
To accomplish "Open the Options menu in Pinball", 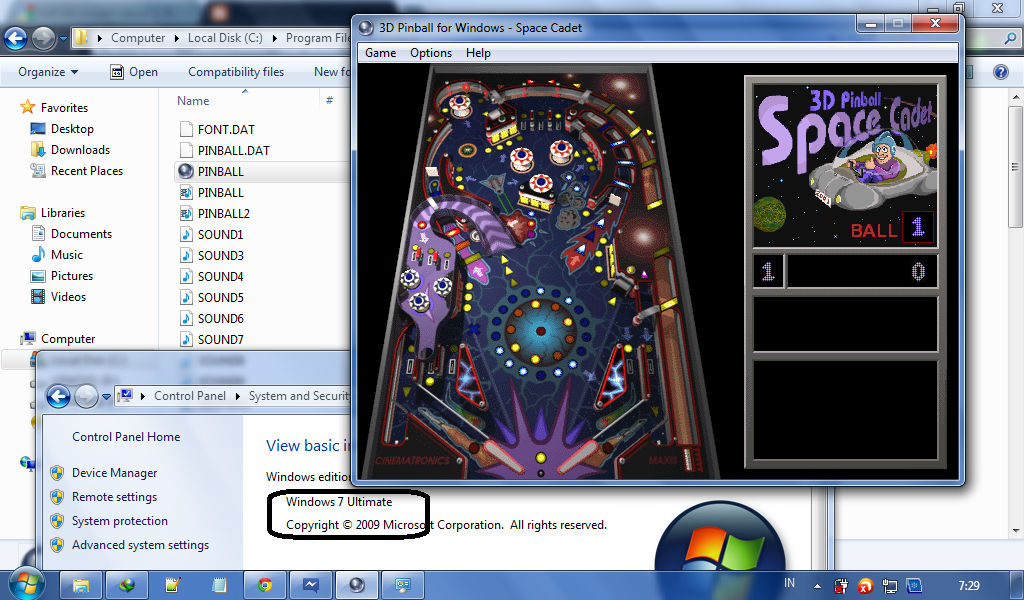I will 431,53.
